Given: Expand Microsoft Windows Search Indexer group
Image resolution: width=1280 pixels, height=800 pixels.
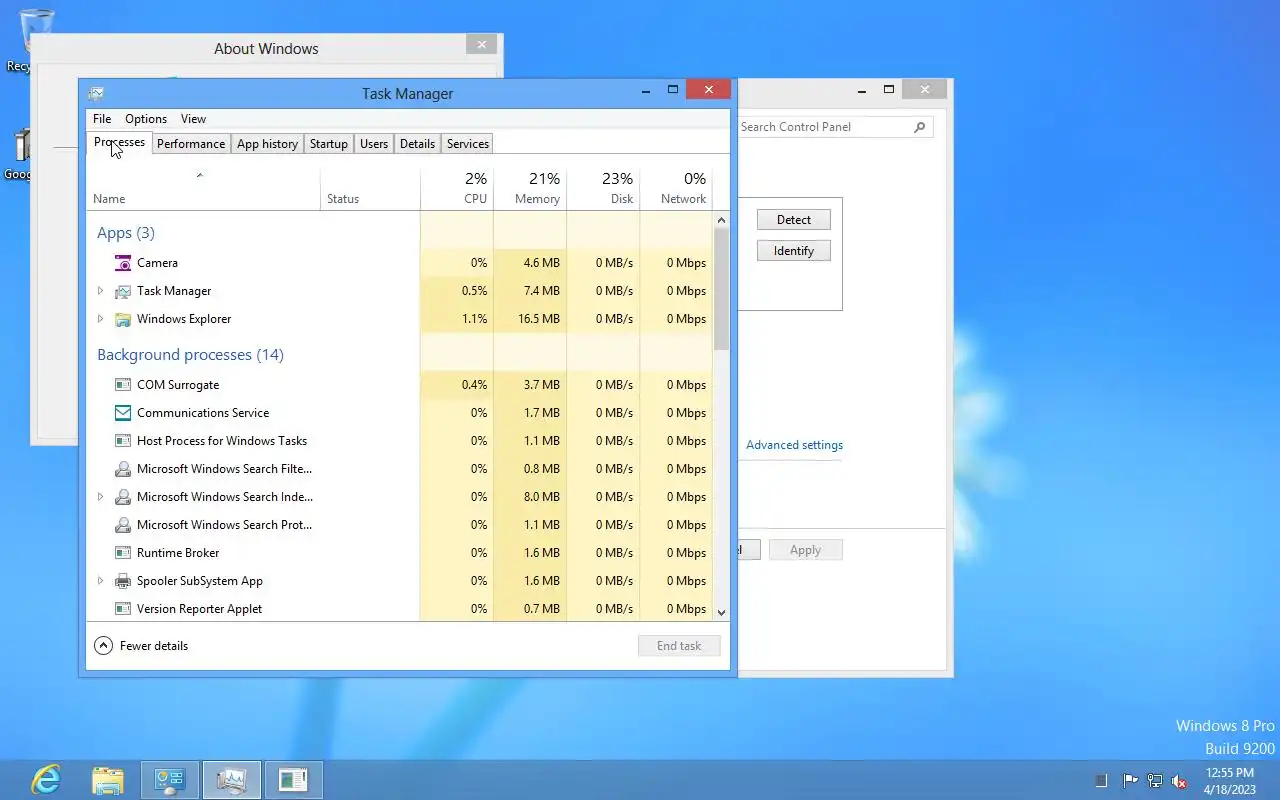Looking at the screenshot, I should [100, 497].
